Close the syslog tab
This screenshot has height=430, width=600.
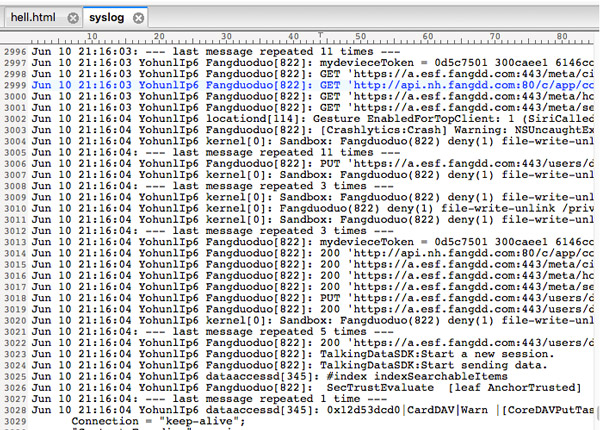[139, 18]
